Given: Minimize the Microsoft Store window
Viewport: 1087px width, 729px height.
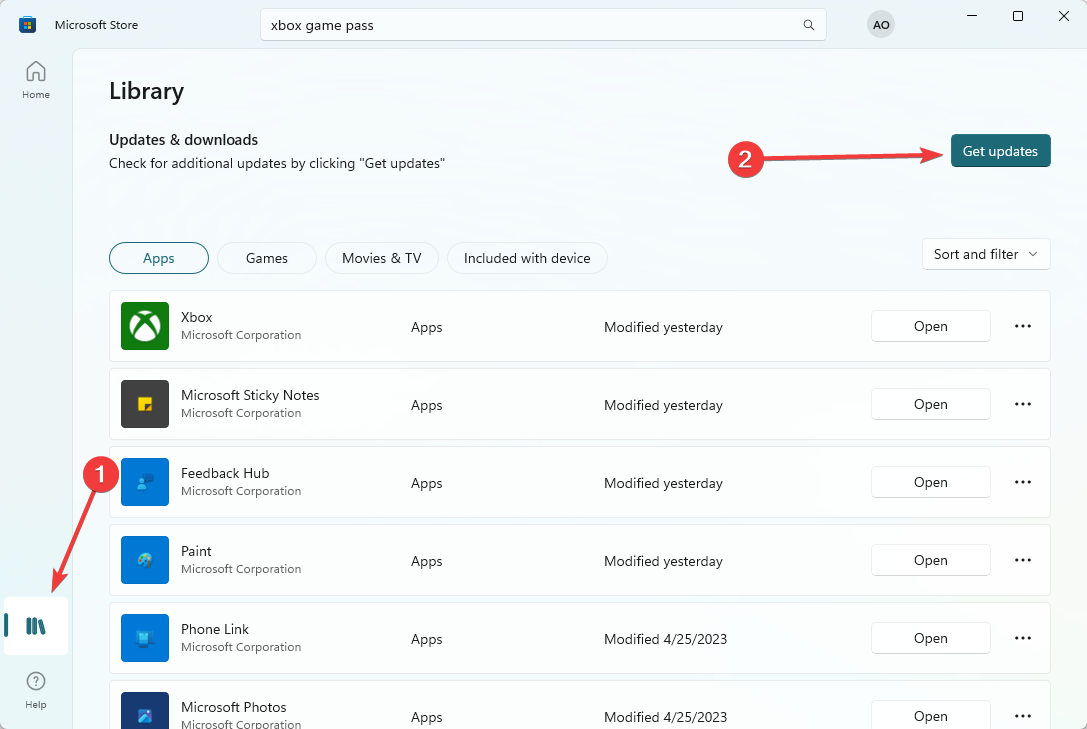Looking at the screenshot, I should [x=972, y=16].
